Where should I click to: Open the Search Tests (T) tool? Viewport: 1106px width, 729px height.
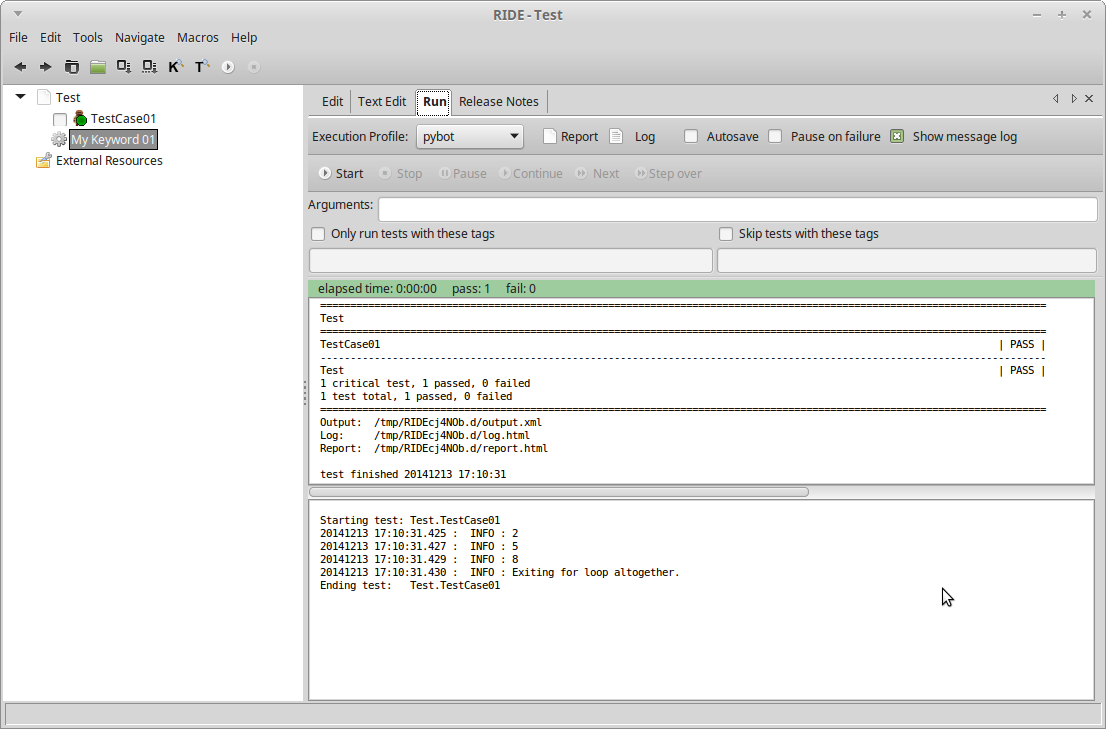point(202,67)
